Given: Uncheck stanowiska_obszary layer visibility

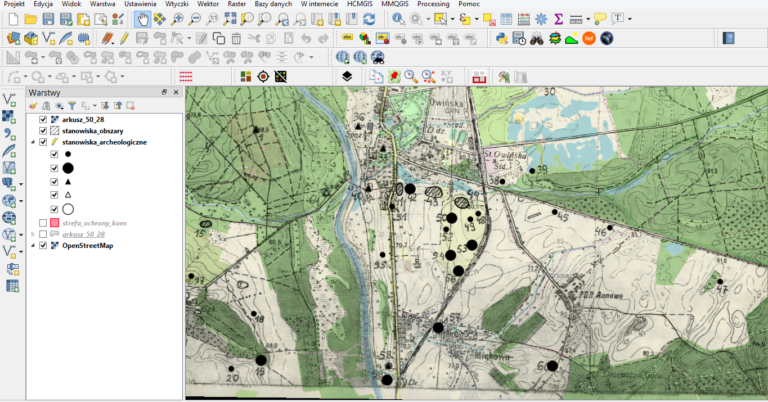Looking at the screenshot, I should click(x=43, y=131).
